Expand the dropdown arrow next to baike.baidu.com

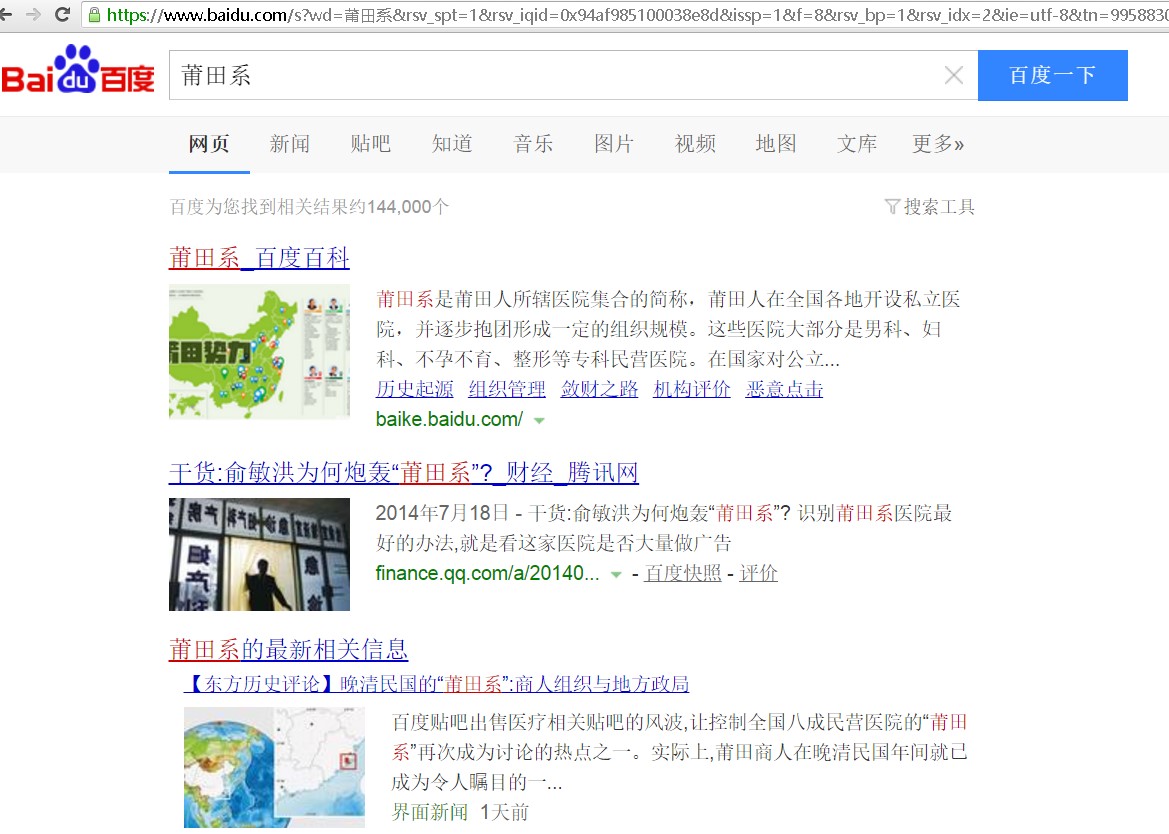click(539, 421)
